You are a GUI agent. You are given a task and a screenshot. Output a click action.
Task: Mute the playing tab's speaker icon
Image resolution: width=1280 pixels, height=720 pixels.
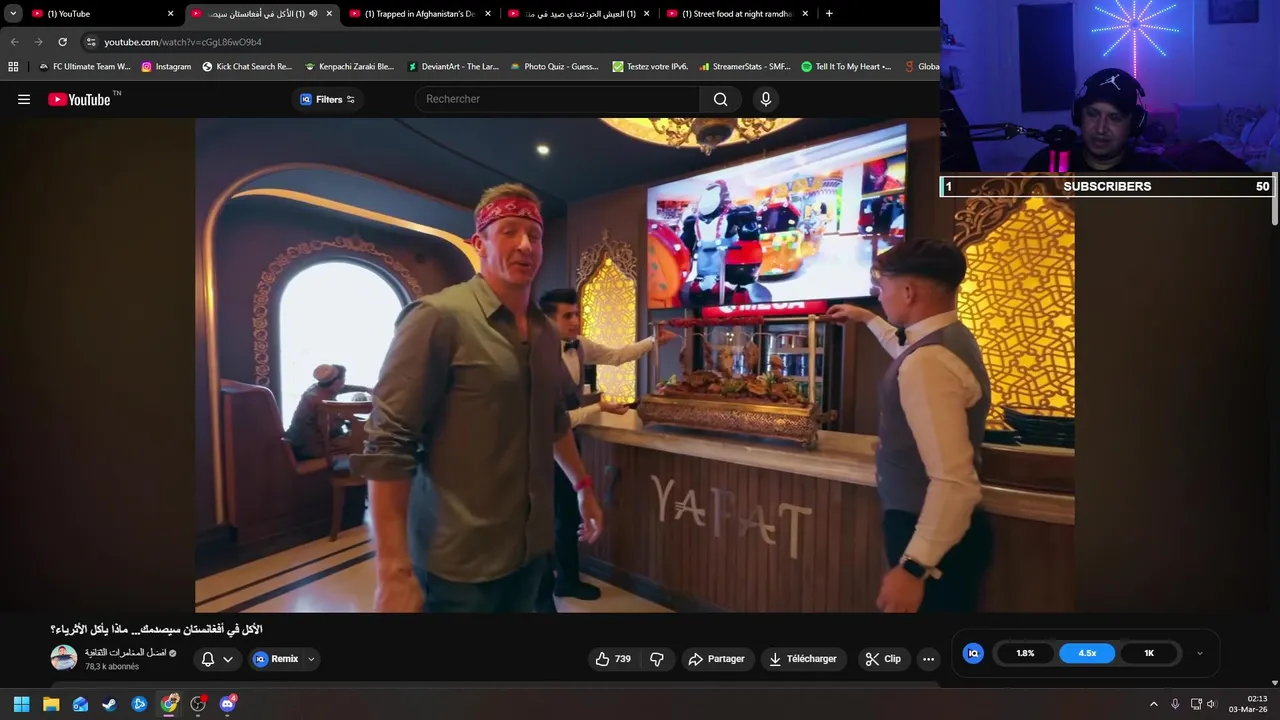coord(313,14)
